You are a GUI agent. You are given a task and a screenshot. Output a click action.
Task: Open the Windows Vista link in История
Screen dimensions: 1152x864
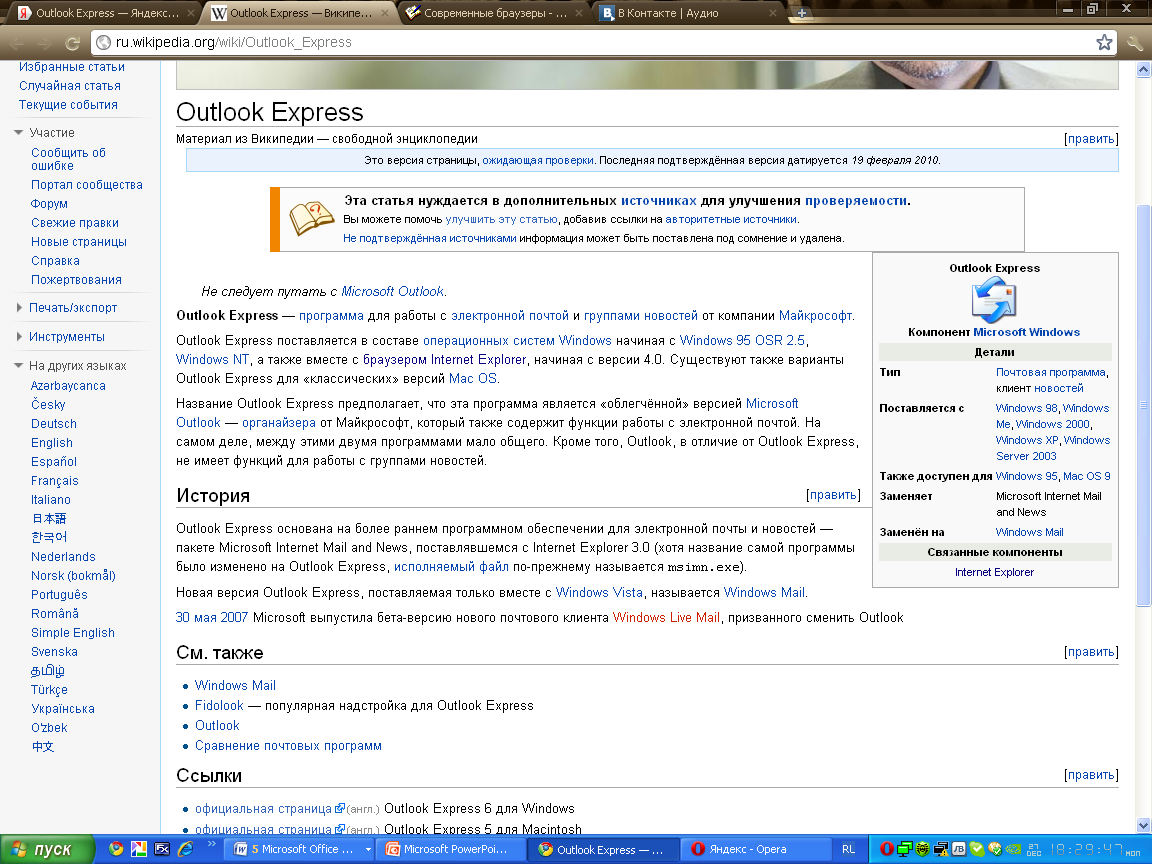tap(599, 592)
